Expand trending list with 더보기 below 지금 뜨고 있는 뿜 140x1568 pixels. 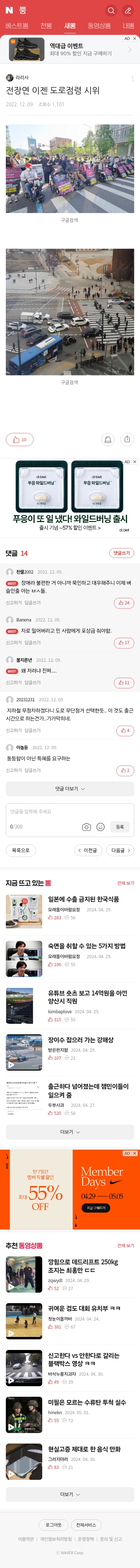pyautogui.click(x=70, y=1132)
